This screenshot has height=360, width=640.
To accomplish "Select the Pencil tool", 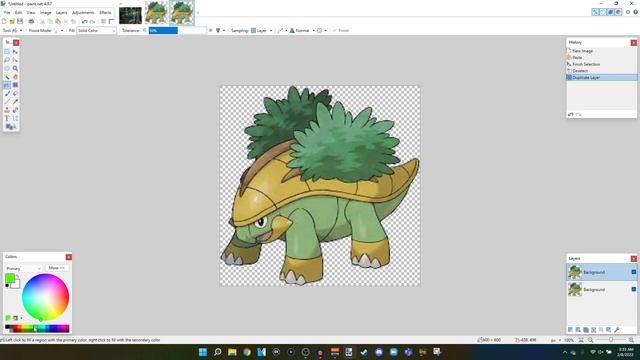I will 7,102.
